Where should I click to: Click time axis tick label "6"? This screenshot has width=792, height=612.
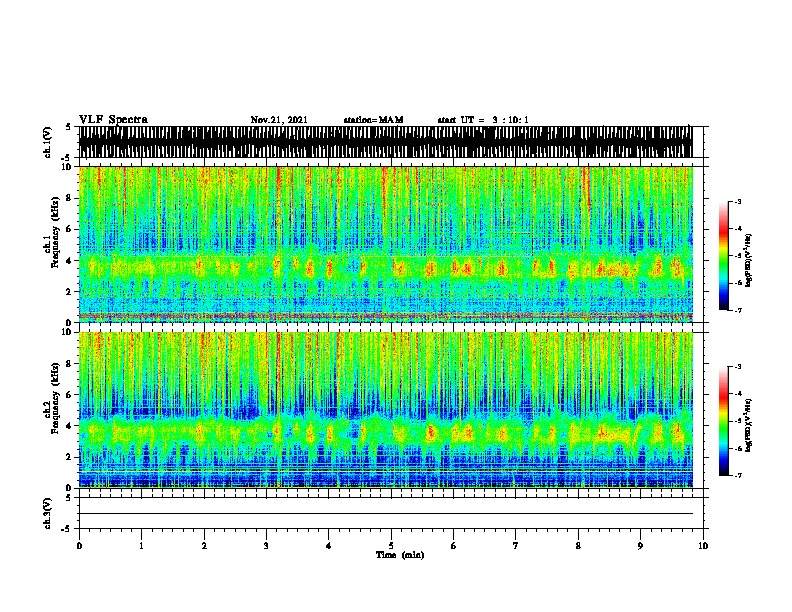pos(454,546)
